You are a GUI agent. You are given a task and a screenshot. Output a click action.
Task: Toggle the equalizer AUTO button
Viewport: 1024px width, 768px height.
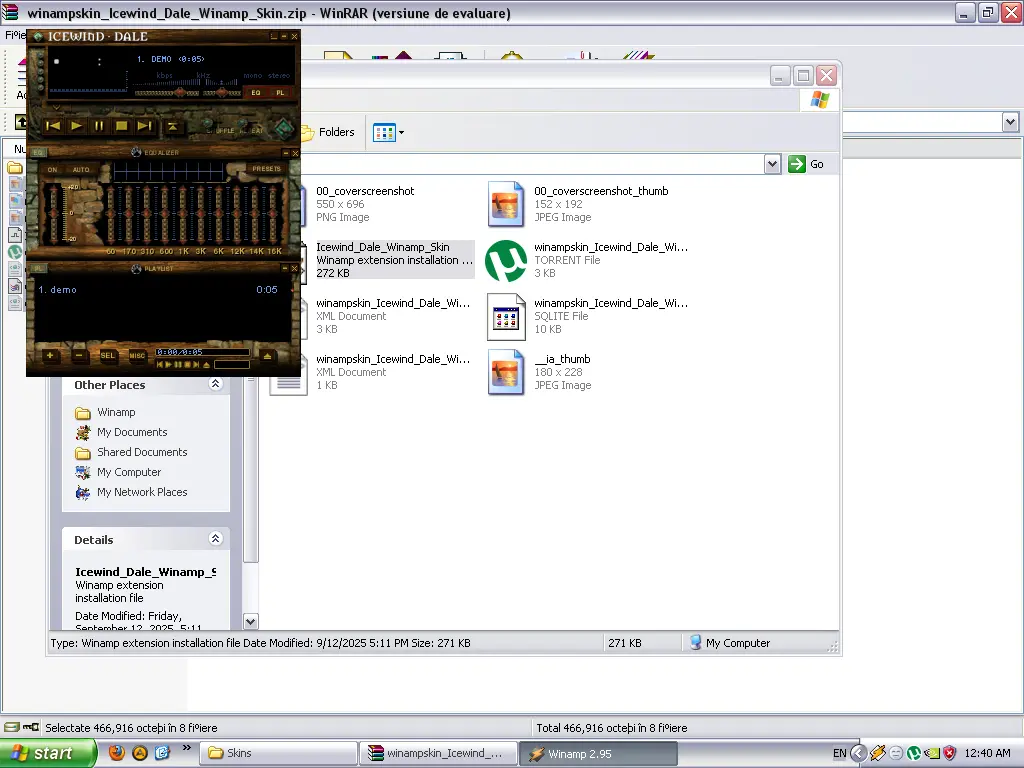tap(81, 169)
